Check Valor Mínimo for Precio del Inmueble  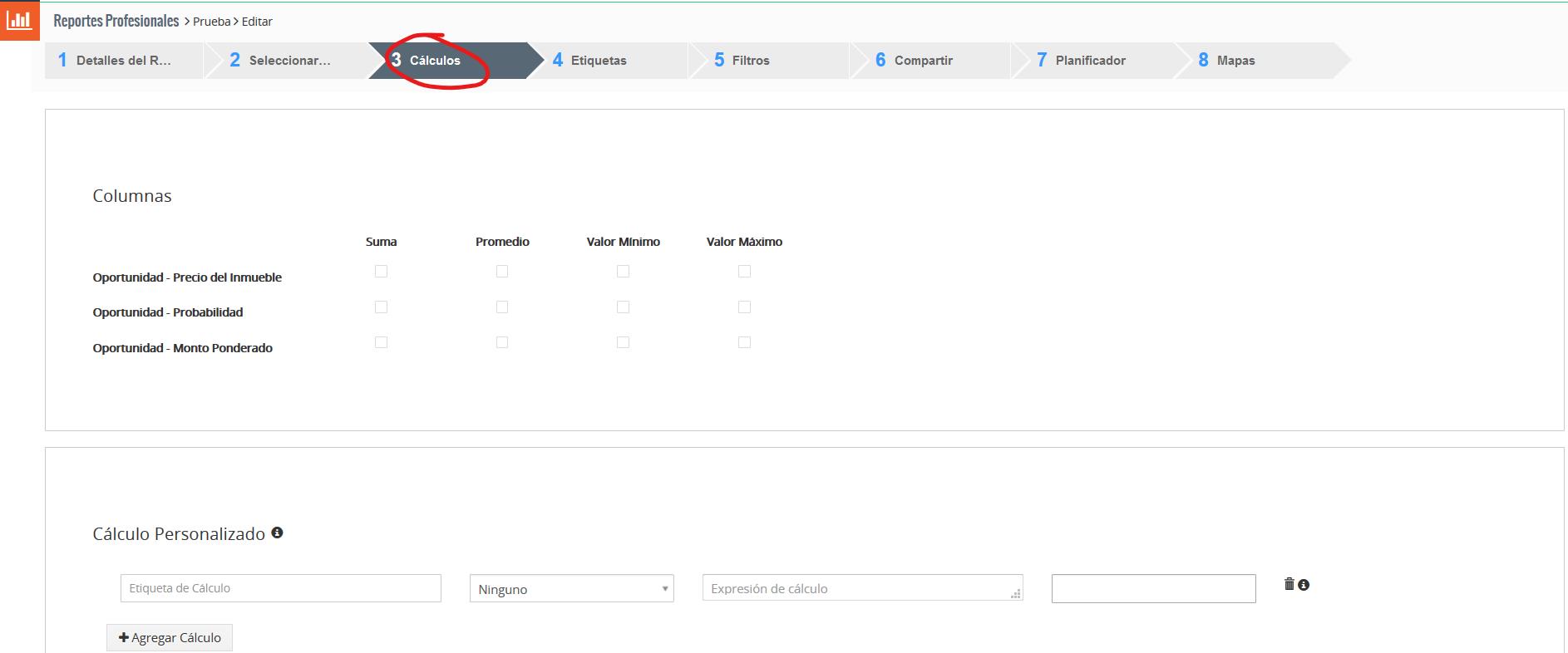(x=623, y=272)
